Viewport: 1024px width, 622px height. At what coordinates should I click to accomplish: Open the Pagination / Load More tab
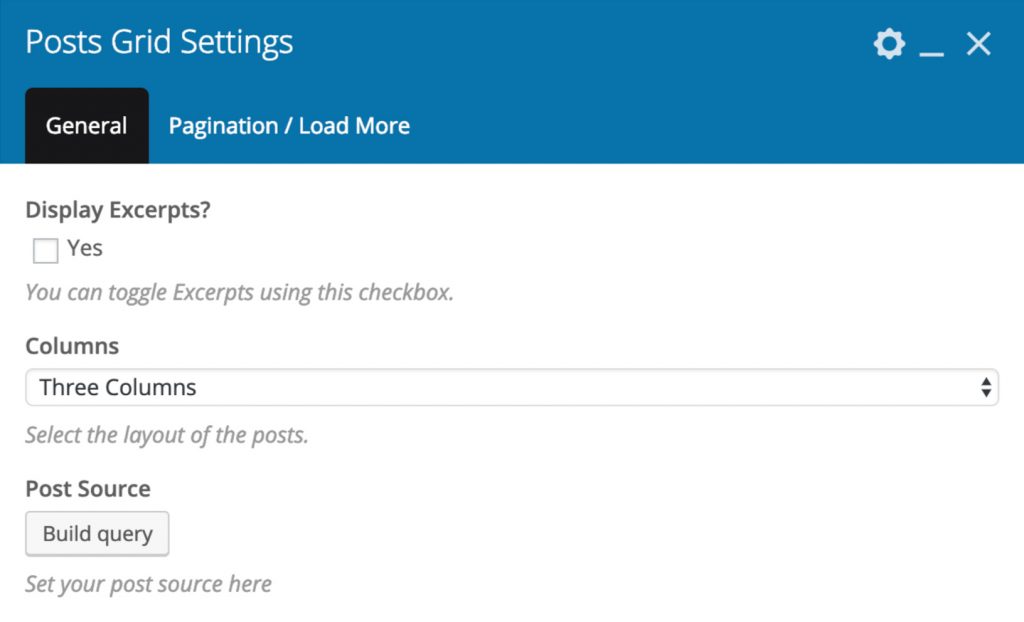289,125
